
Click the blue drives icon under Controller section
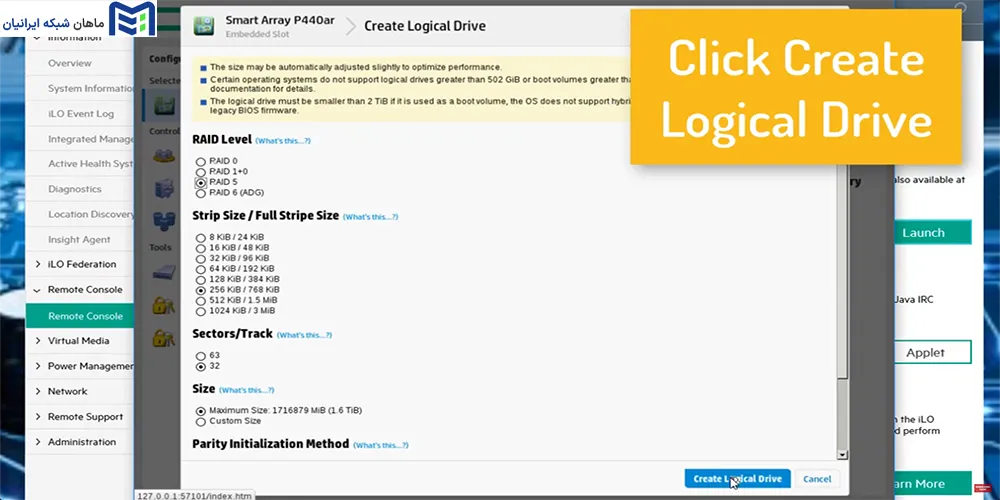point(164,221)
